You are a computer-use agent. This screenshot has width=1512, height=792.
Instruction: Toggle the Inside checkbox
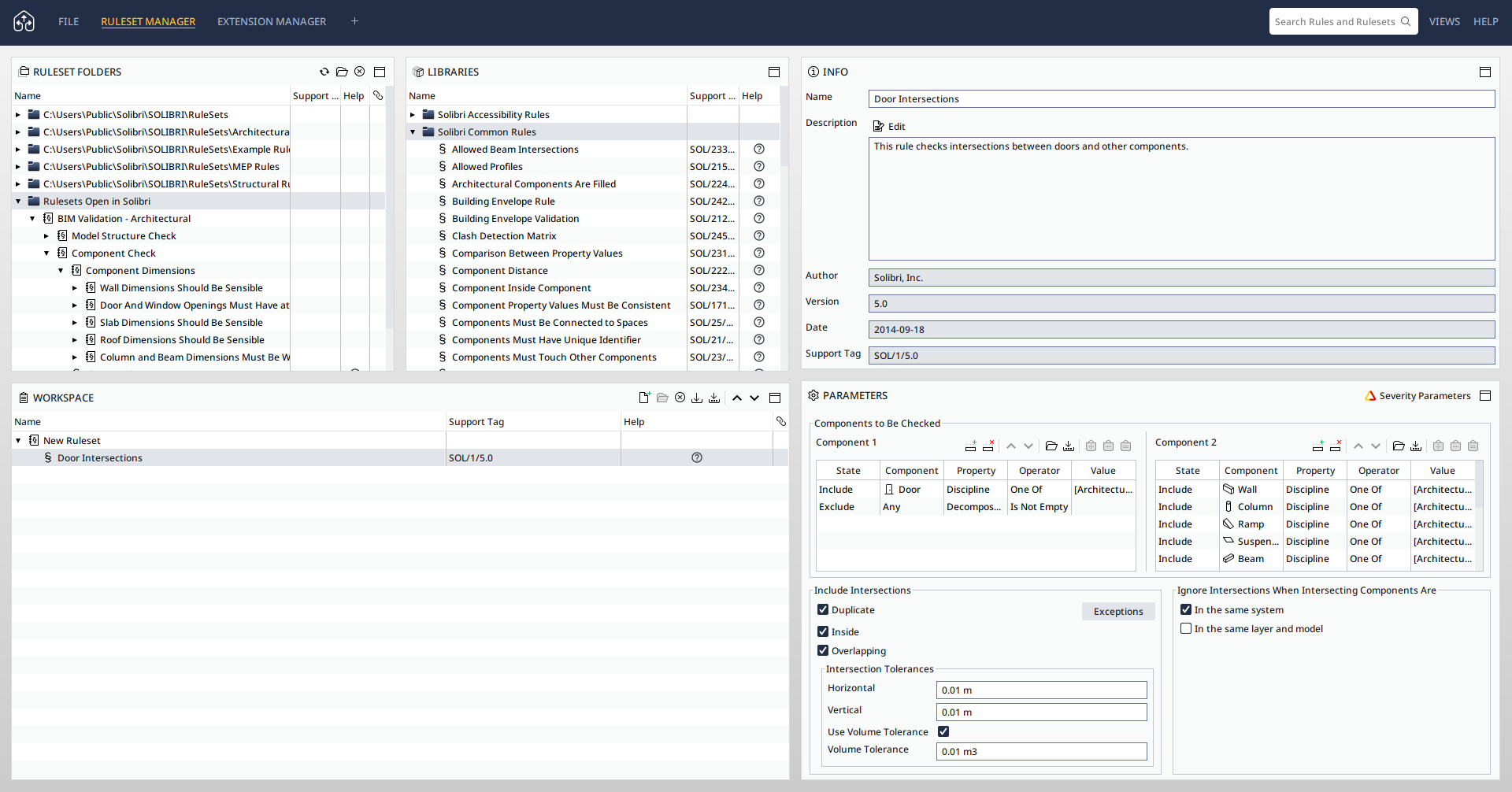823,631
